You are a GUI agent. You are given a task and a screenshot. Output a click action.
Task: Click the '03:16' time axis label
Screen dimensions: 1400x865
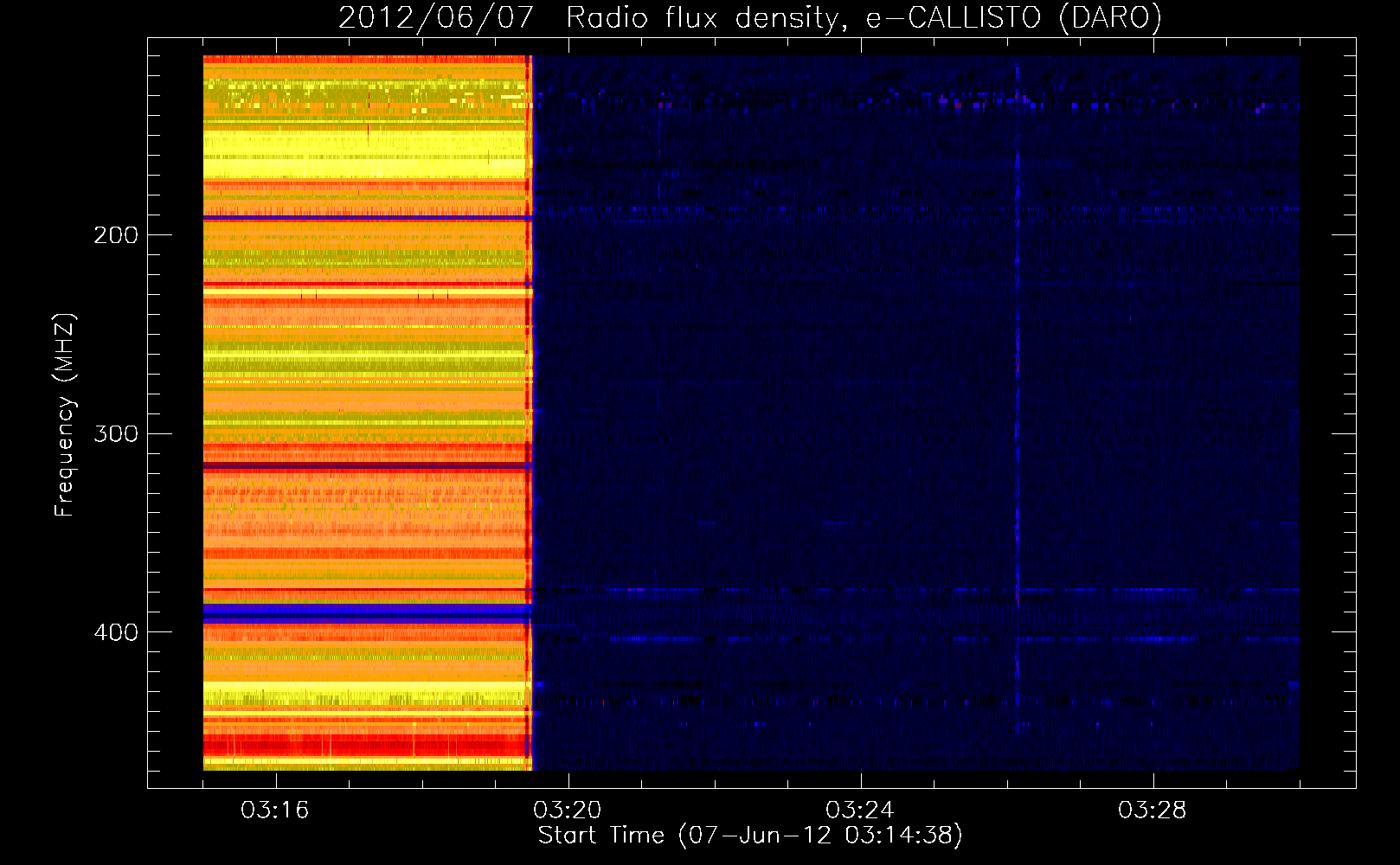coord(275,811)
